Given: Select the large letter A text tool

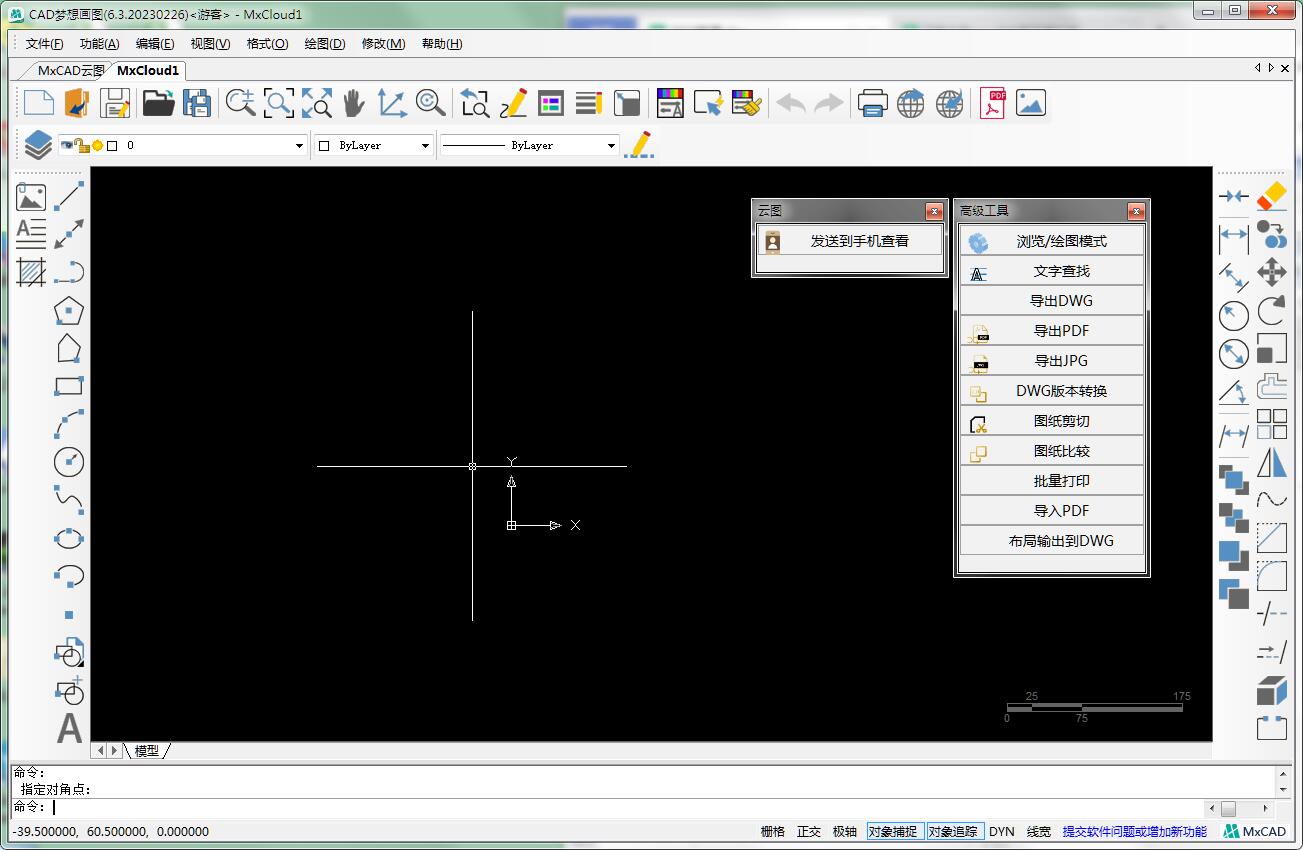Looking at the screenshot, I should click(69, 728).
